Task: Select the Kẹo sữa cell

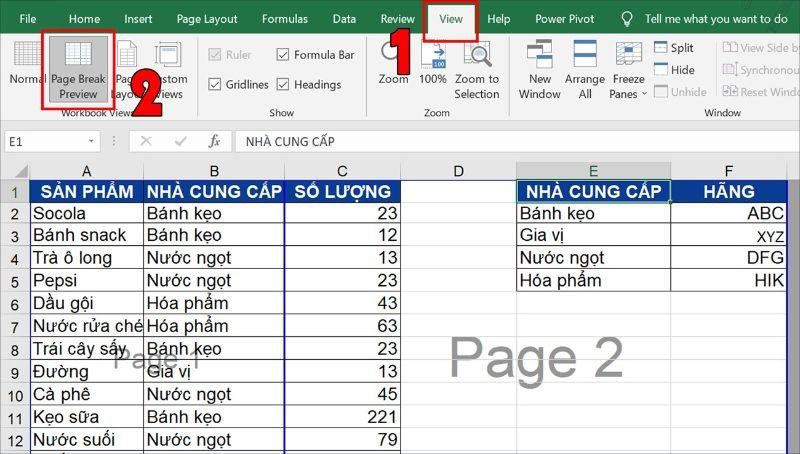Action: pyautogui.click(x=87, y=417)
